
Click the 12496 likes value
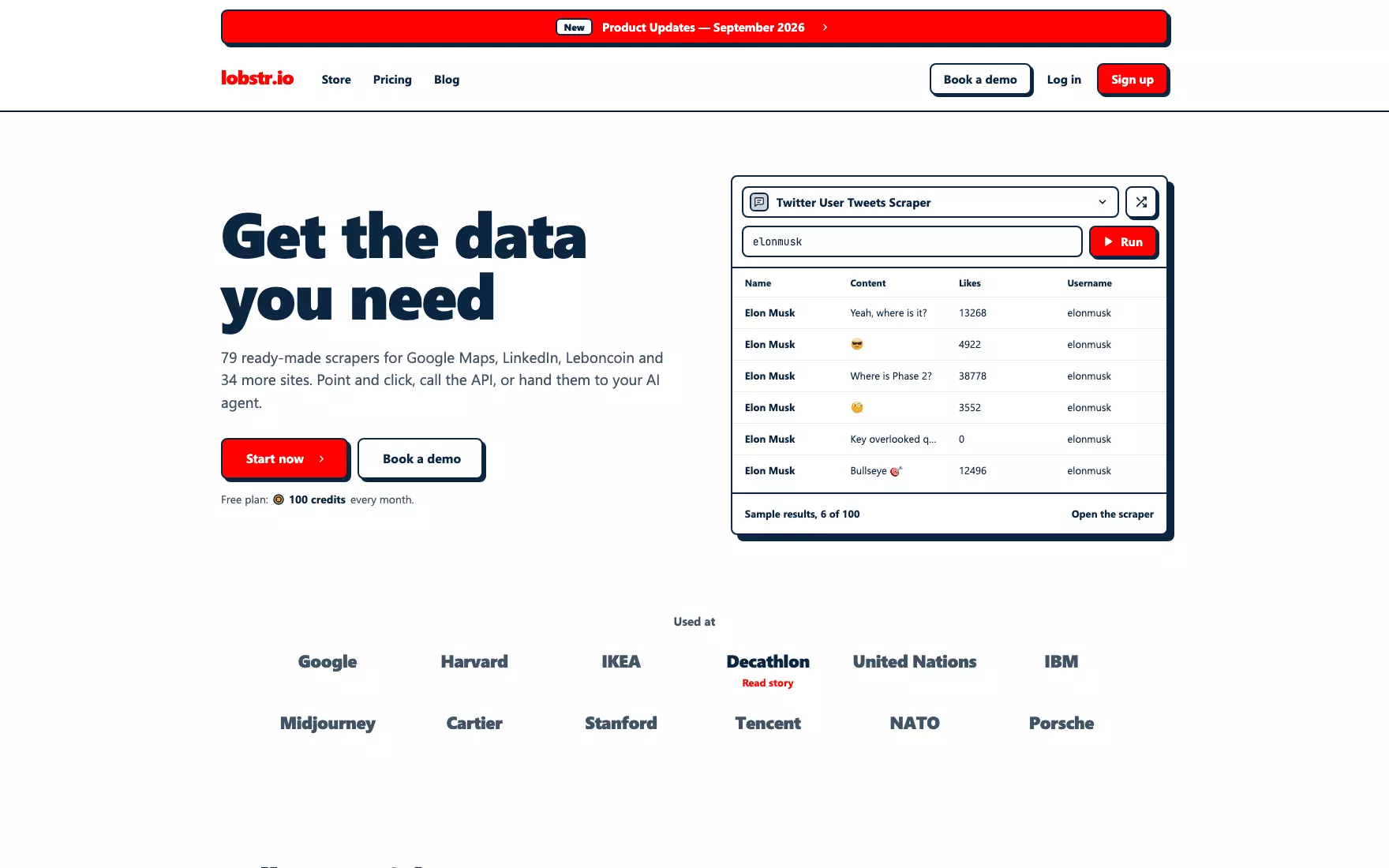(x=972, y=471)
